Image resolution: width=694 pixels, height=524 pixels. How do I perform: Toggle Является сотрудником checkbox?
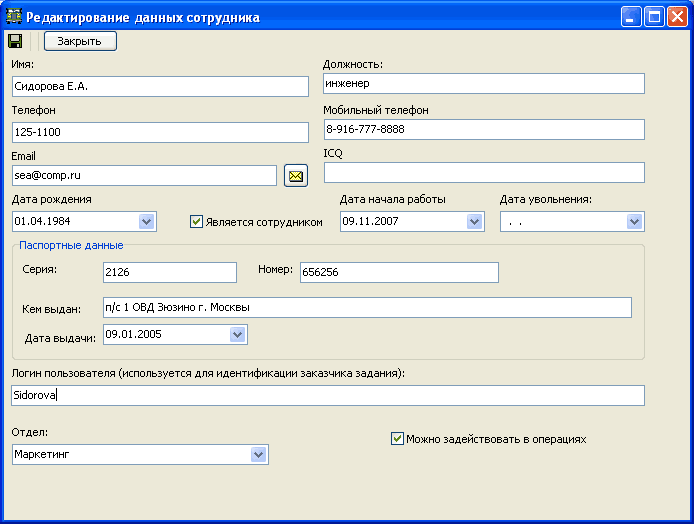[x=196, y=221]
